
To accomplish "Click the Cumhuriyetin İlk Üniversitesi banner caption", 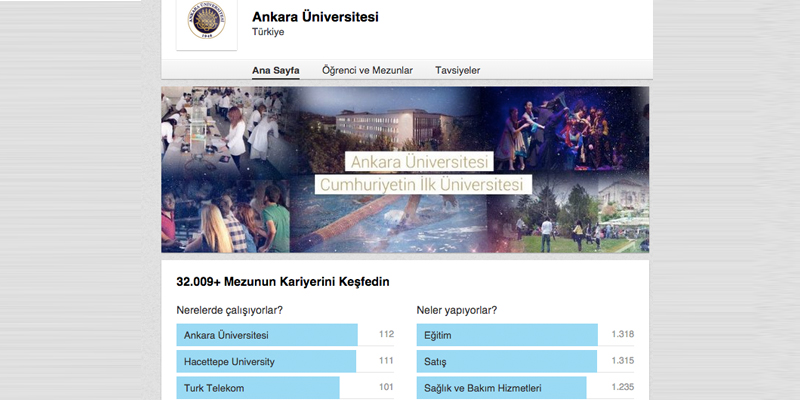I will tap(423, 184).
